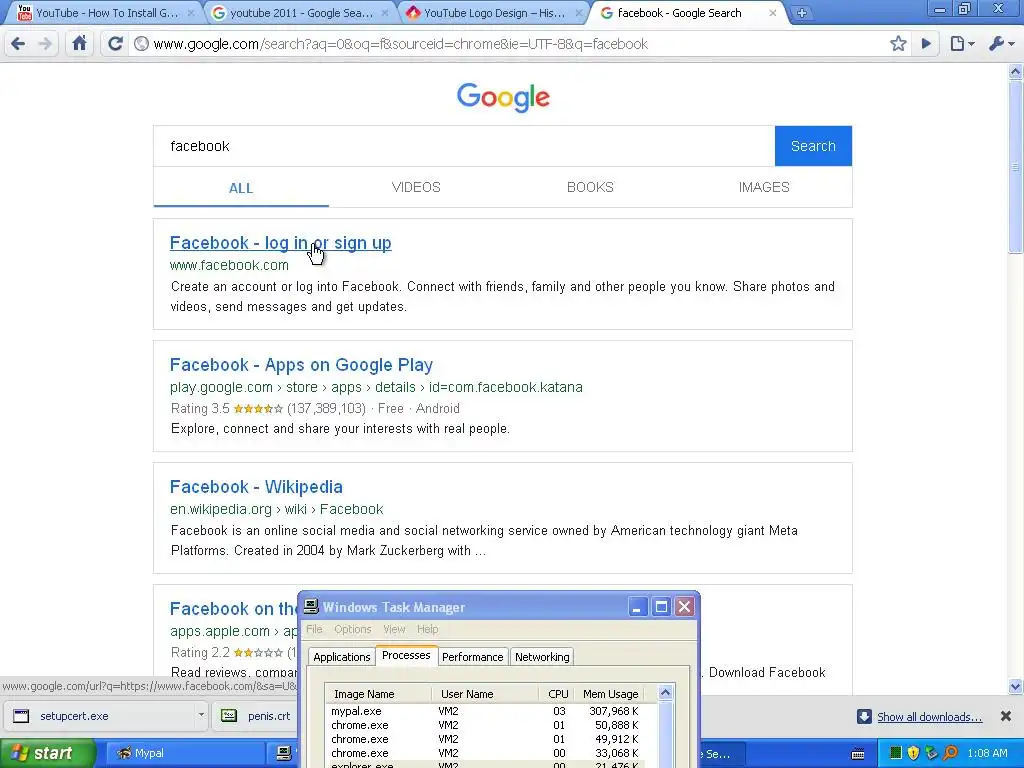Click the 1:08 AM system clock
Screen dimensions: 1024x768
click(x=987, y=753)
